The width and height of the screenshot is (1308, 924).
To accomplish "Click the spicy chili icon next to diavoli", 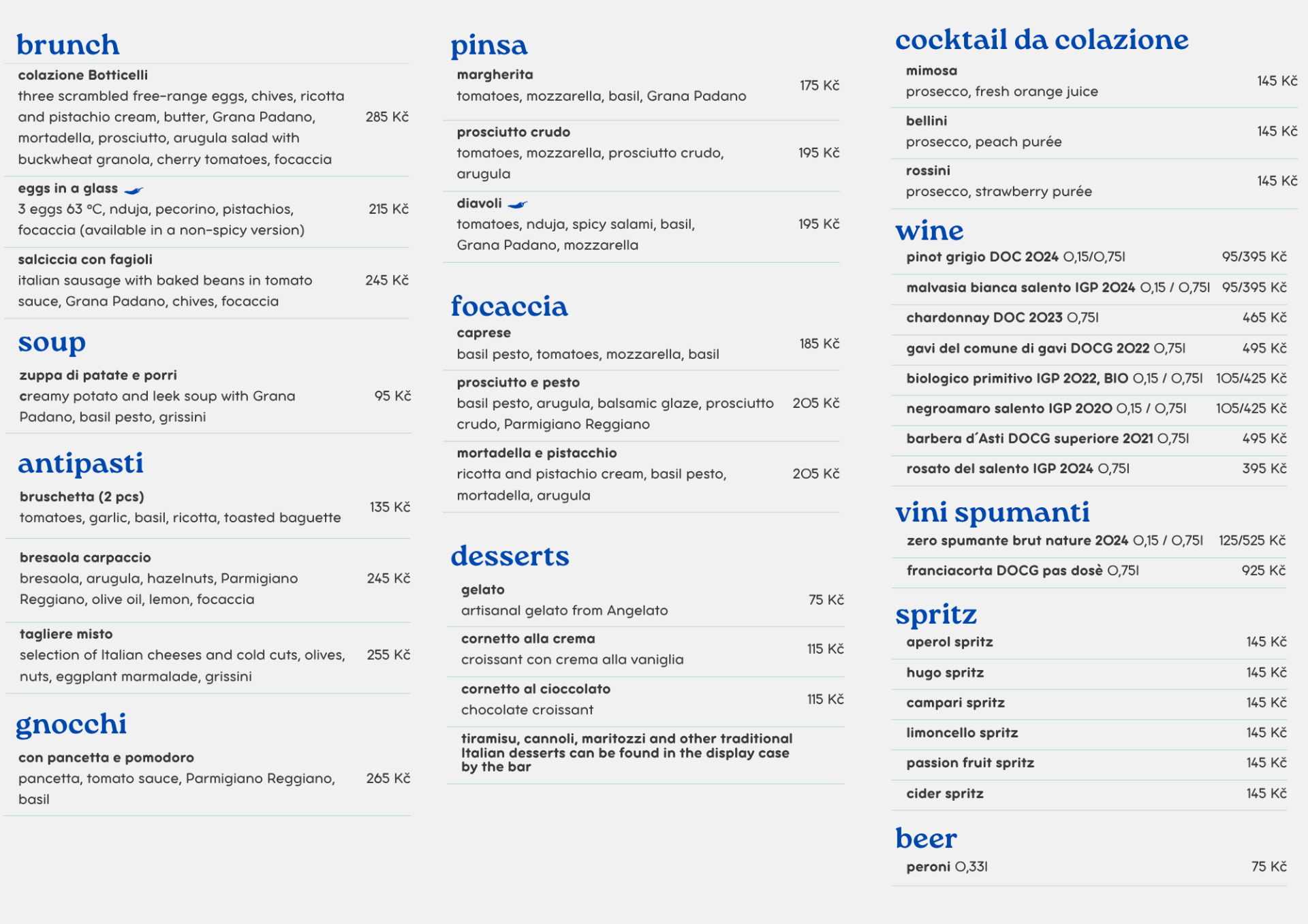I will coord(518,204).
